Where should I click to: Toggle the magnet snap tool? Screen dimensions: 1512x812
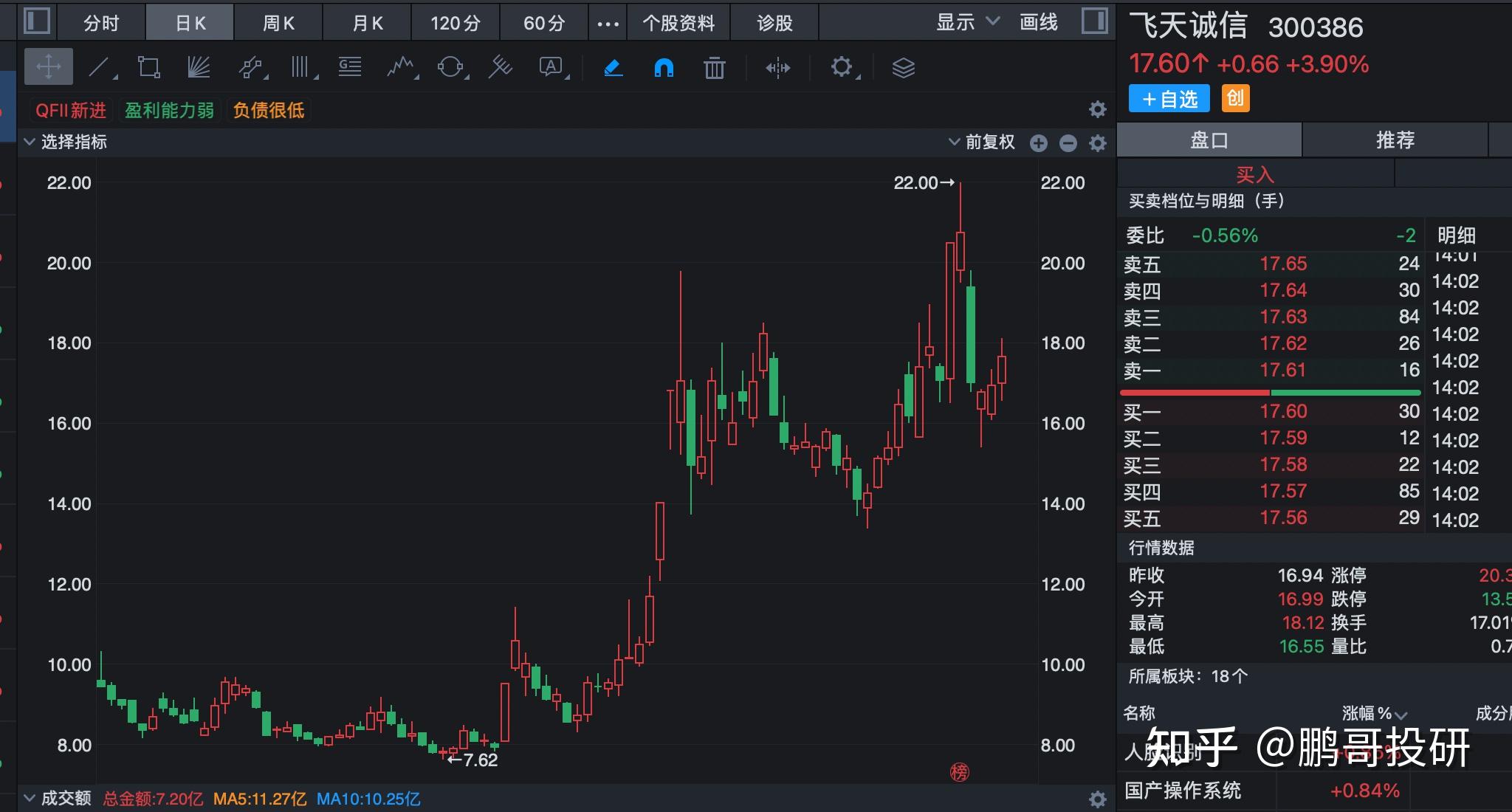click(x=664, y=68)
